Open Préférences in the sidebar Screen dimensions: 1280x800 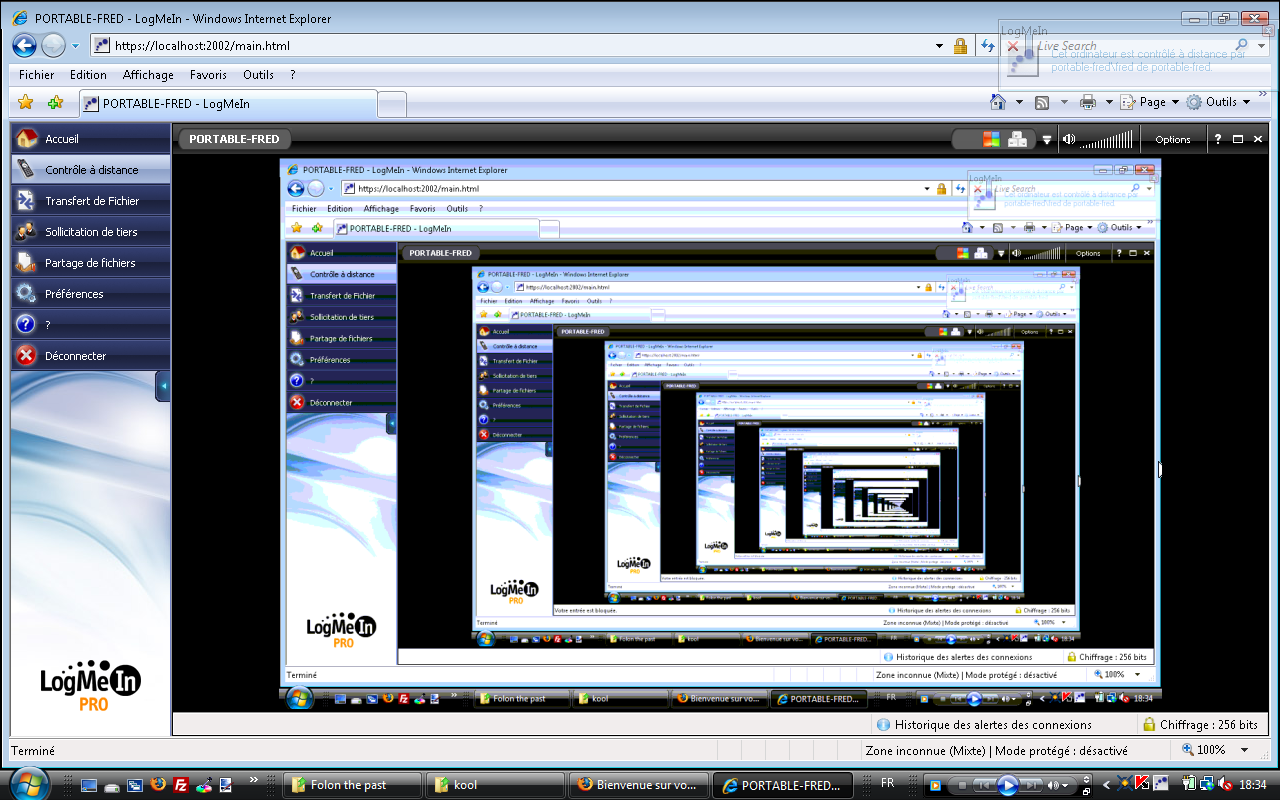click(x=91, y=293)
